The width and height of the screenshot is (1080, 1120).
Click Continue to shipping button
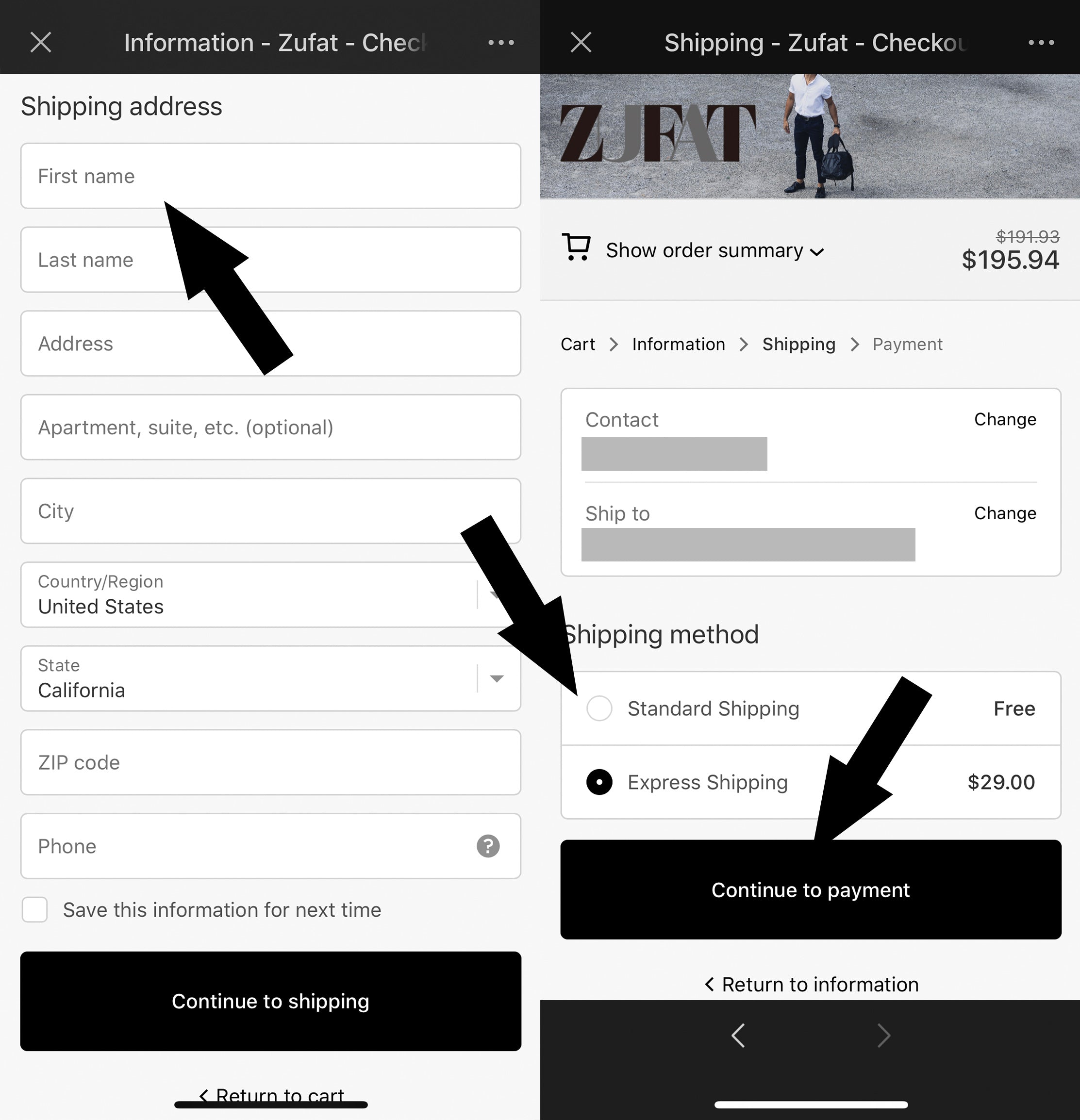click(x=270, y=1001)
